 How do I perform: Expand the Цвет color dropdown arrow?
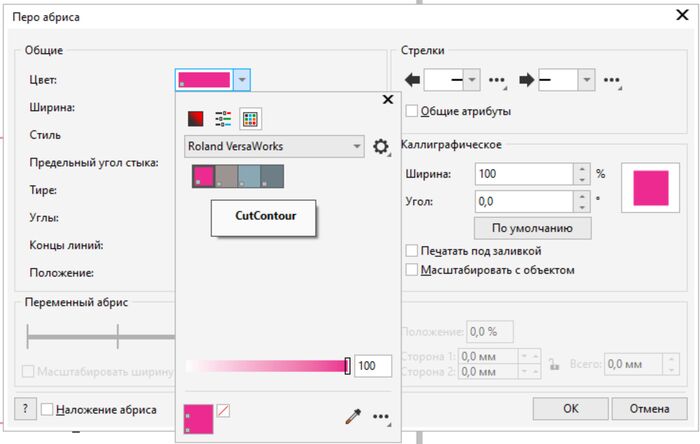[243, 80]
